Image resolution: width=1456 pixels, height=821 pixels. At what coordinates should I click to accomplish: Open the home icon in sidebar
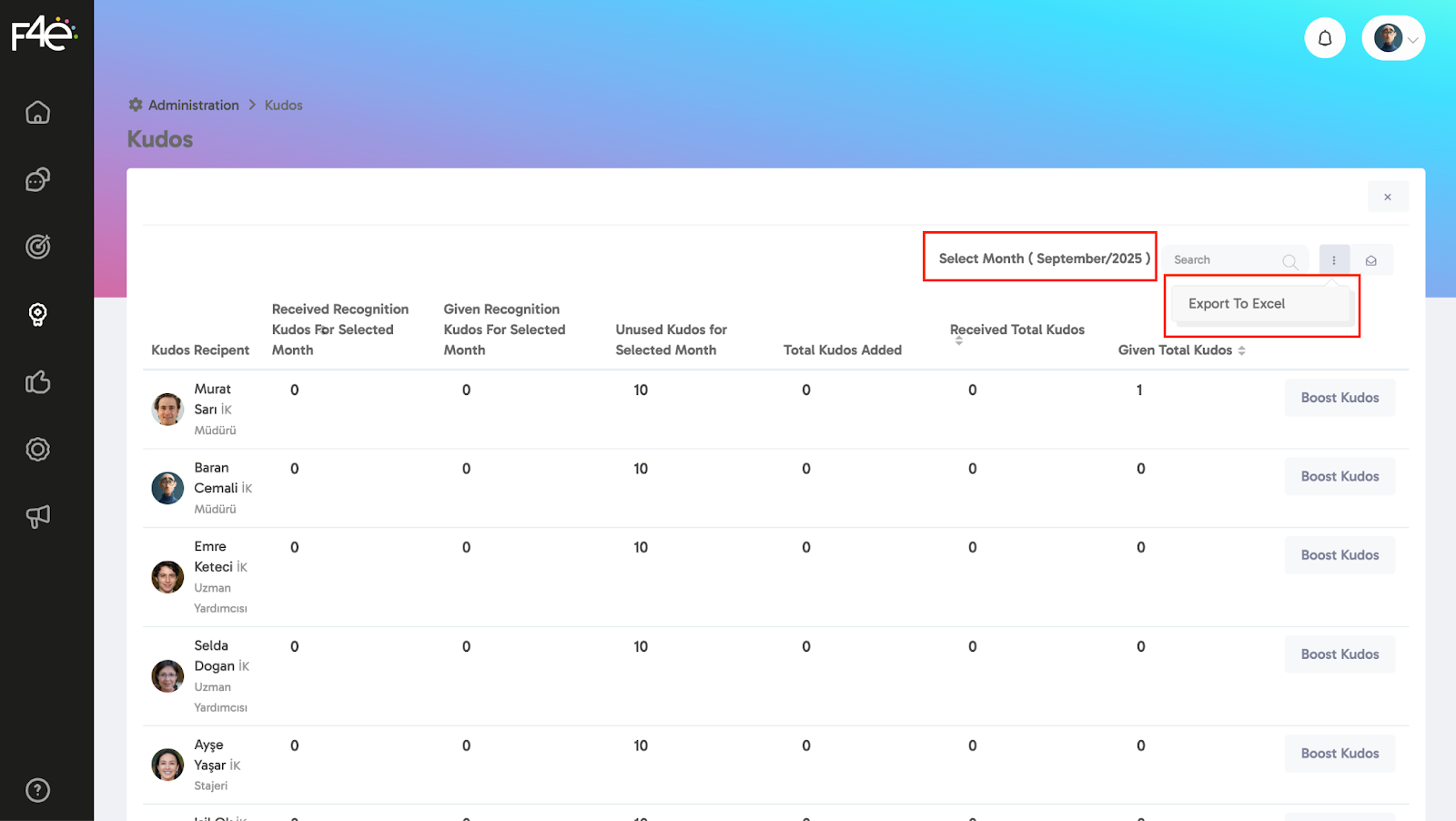(x=37, y=113)
